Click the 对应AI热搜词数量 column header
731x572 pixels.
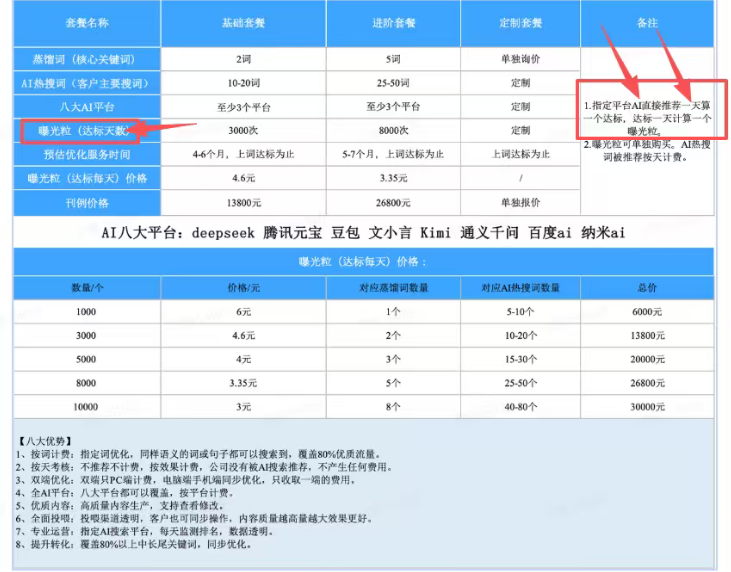point(520,288)
